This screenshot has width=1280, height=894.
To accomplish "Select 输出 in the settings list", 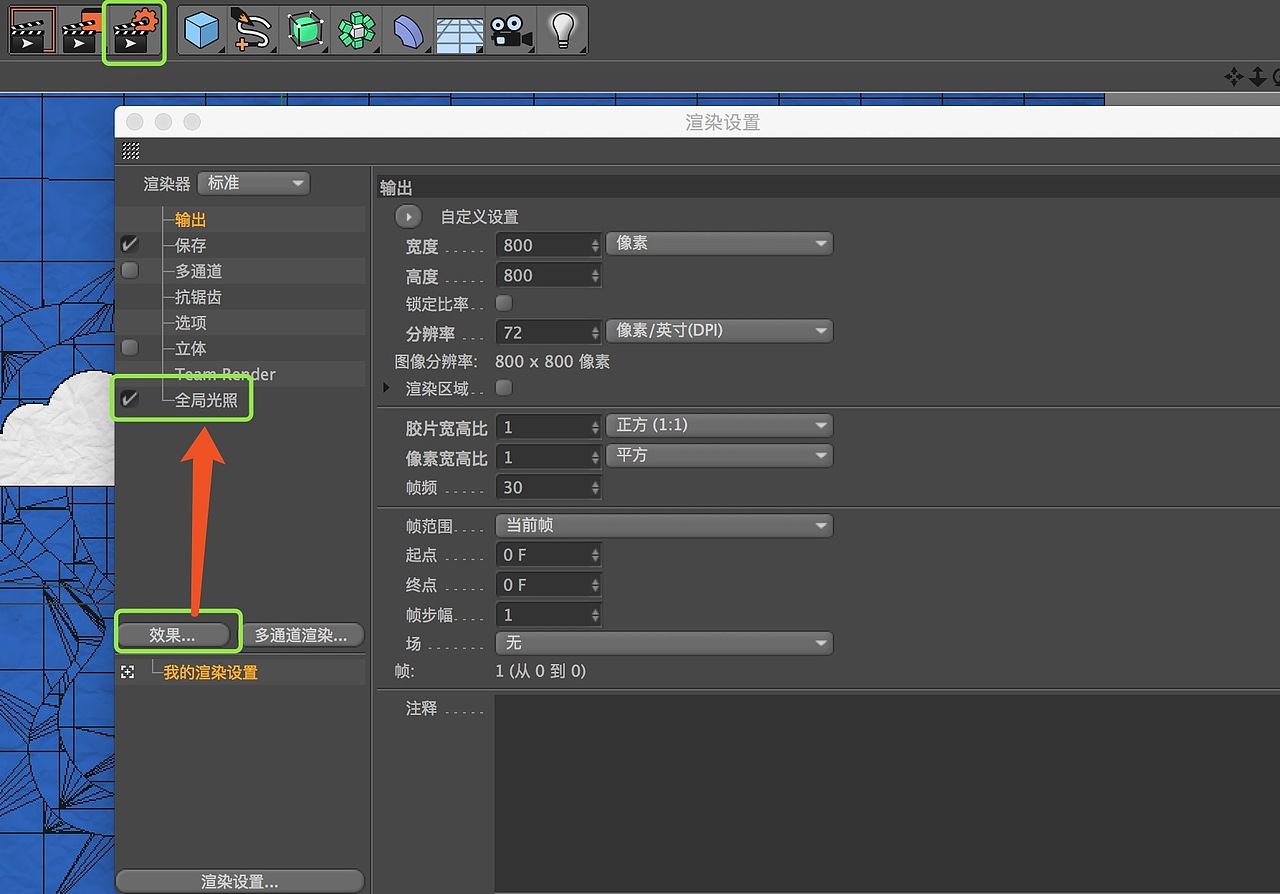I will point(190,220).
